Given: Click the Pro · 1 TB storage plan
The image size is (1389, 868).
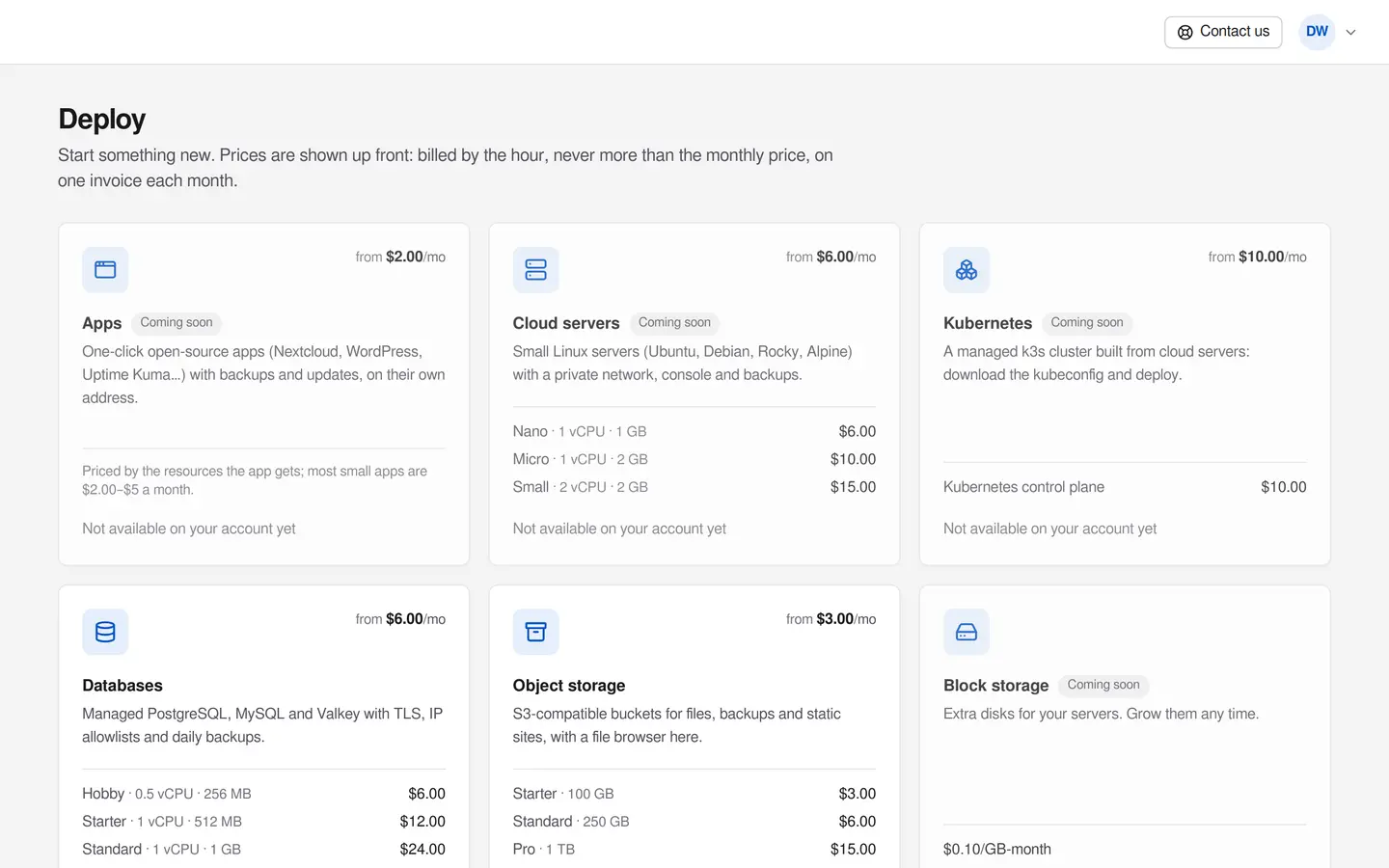Looking at the screenshot, I should (694, 851).
